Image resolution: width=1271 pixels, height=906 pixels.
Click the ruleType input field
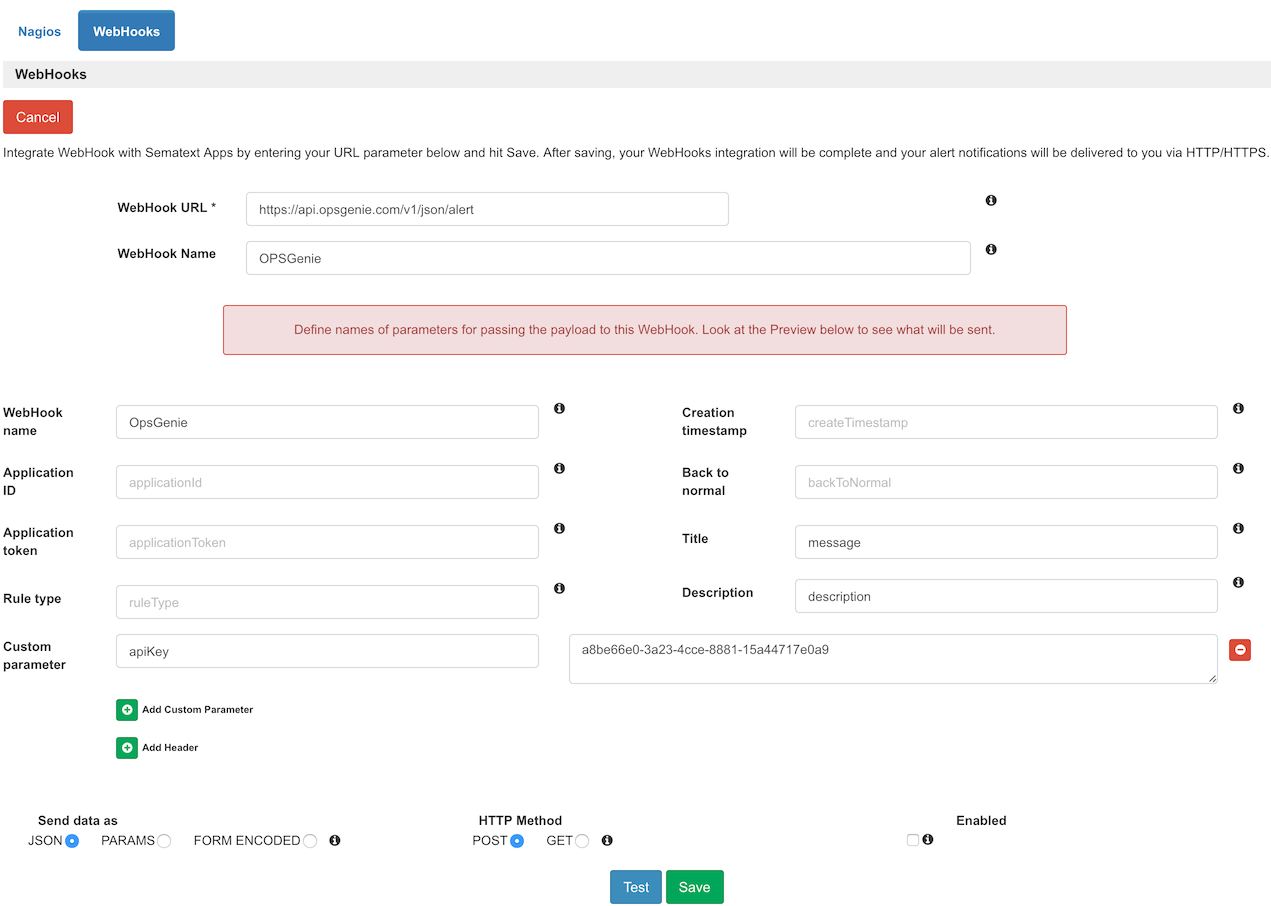(x=327, y=602)
